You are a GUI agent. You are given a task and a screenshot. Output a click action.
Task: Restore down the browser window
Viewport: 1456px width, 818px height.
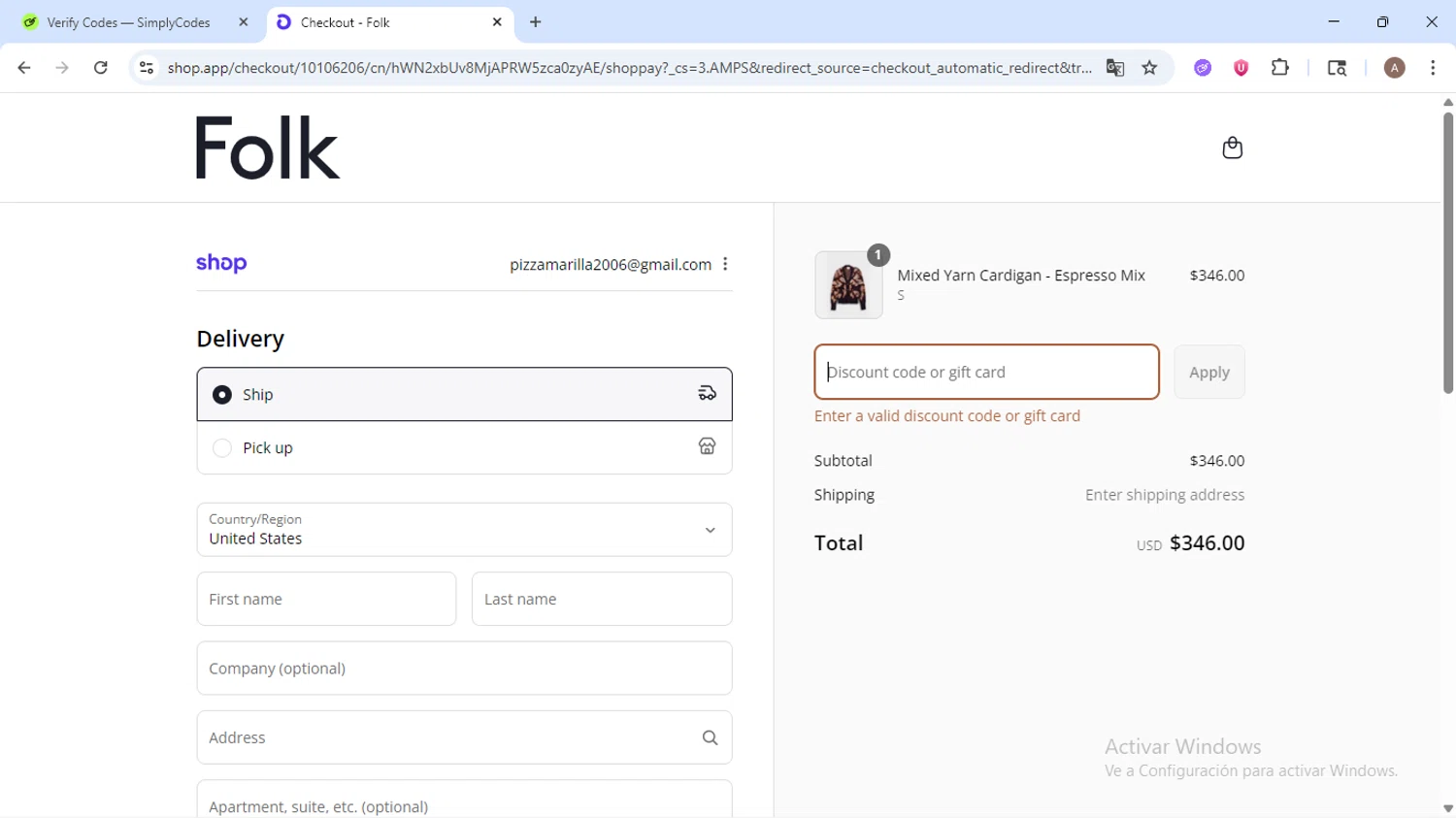pyautogui.click(x=1383, y=21)
